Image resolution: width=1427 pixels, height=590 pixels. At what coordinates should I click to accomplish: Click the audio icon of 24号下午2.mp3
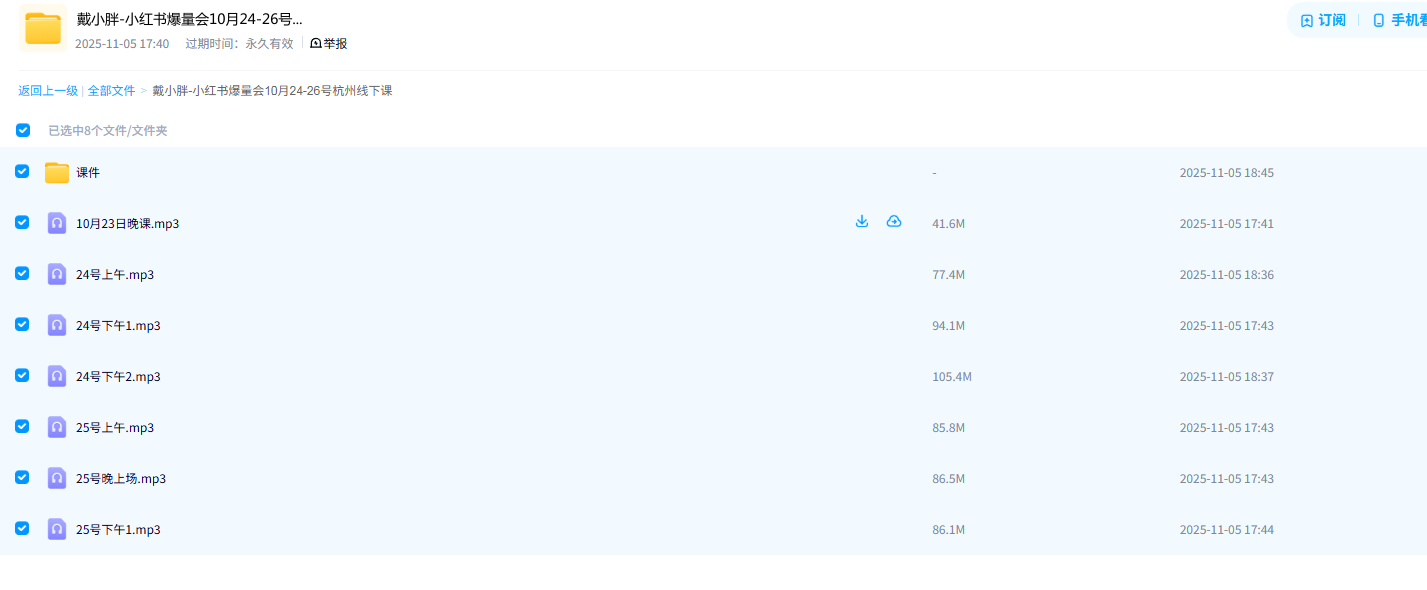pyautogui.click(x=57, y=377)
